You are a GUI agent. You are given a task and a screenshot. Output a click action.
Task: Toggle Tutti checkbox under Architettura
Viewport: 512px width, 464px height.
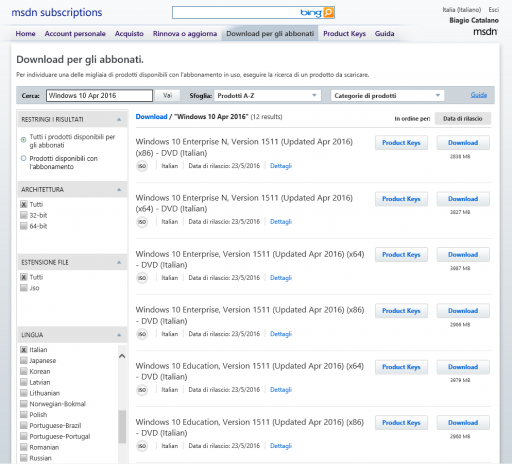pyautogui.click(x=24, y=204)
